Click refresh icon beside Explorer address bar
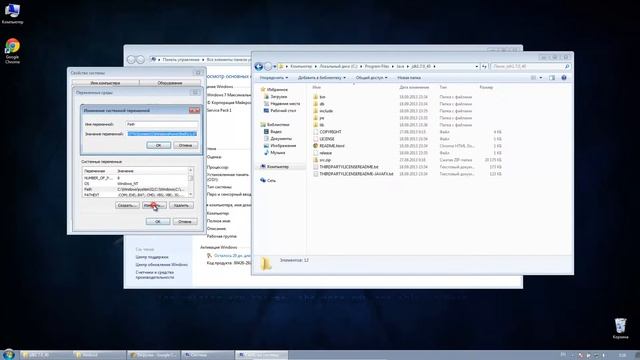This screenshot has width=640, height=360. pyautogui.click(x=484, y=66)
